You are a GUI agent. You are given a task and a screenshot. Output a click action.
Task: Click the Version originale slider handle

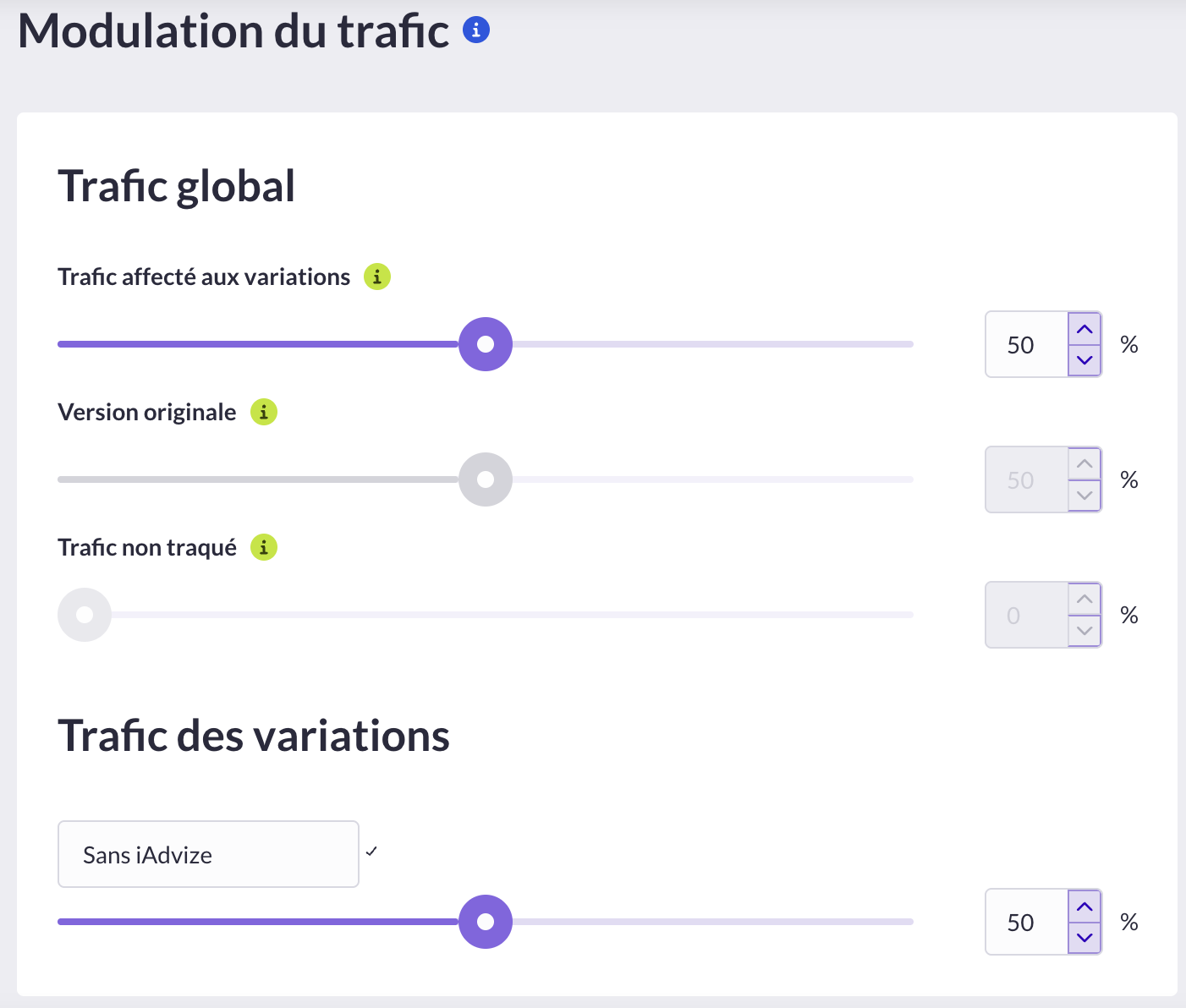tap(486, 479)
